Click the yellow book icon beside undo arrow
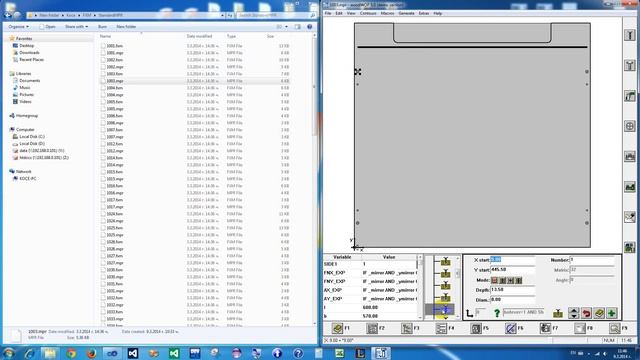The height and width of the screenshot is (360, 640). (x=599, y=313)
